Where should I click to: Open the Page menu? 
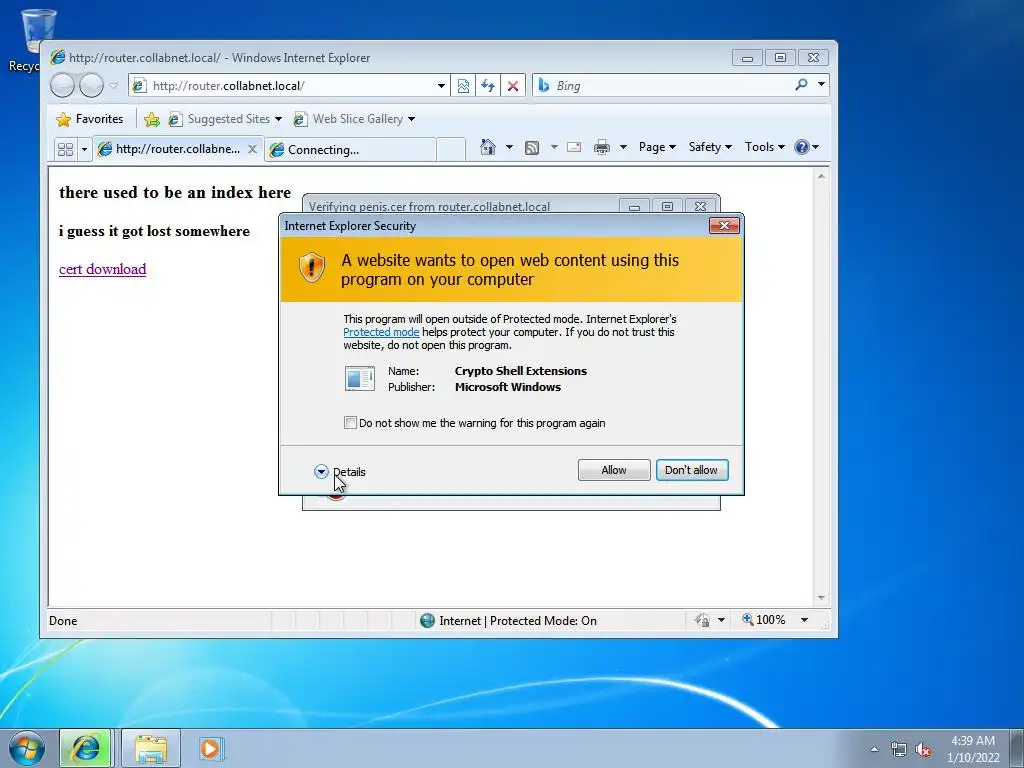[657, 147]
